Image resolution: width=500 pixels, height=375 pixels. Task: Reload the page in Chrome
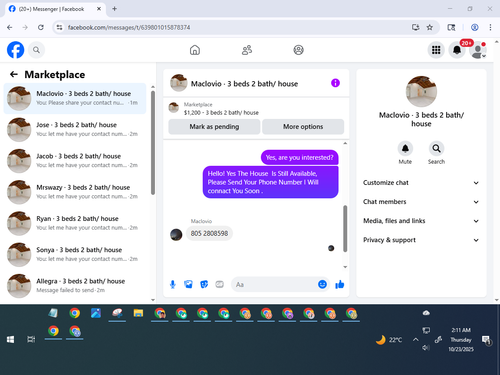41,27
